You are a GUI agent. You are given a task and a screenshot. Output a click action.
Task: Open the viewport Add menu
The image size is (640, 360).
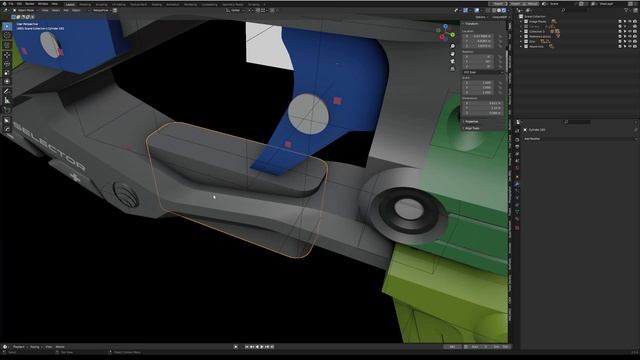66,10
